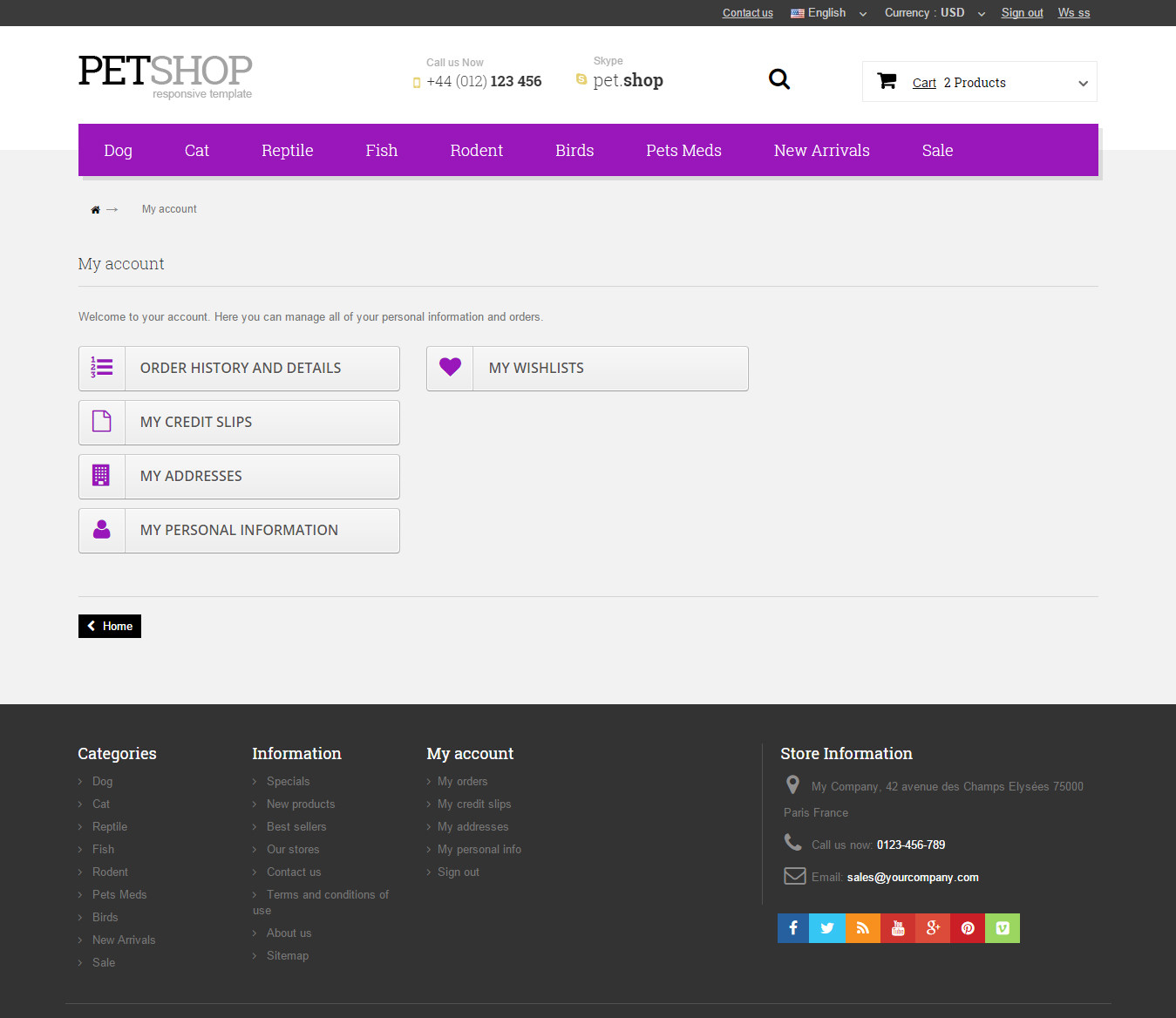Screen dimensions: 1176x1018
Task: Click the Vimeo social icon
Action: point(1003,928)
